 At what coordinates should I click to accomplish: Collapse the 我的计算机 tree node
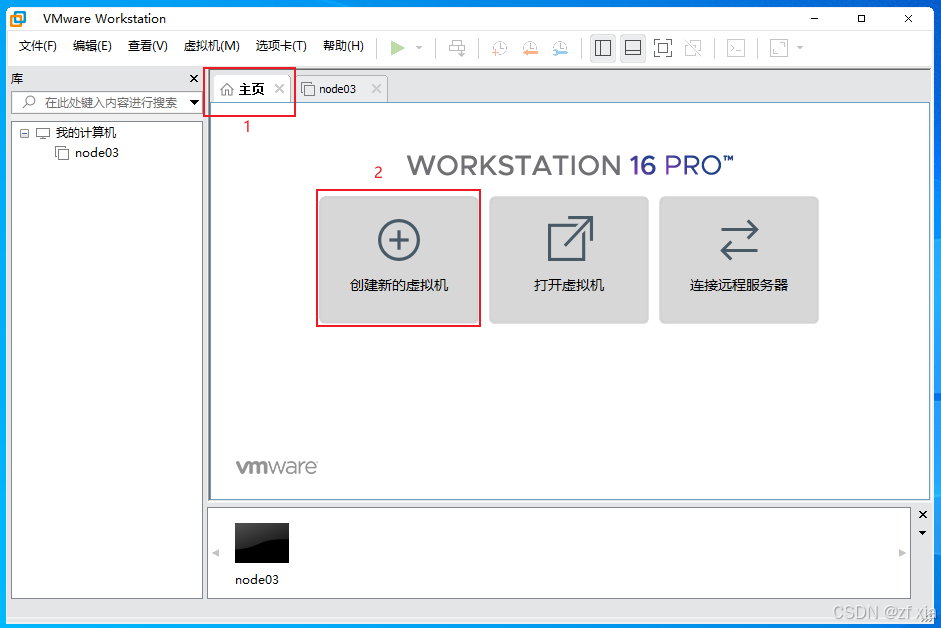click(x=24, y=133)
